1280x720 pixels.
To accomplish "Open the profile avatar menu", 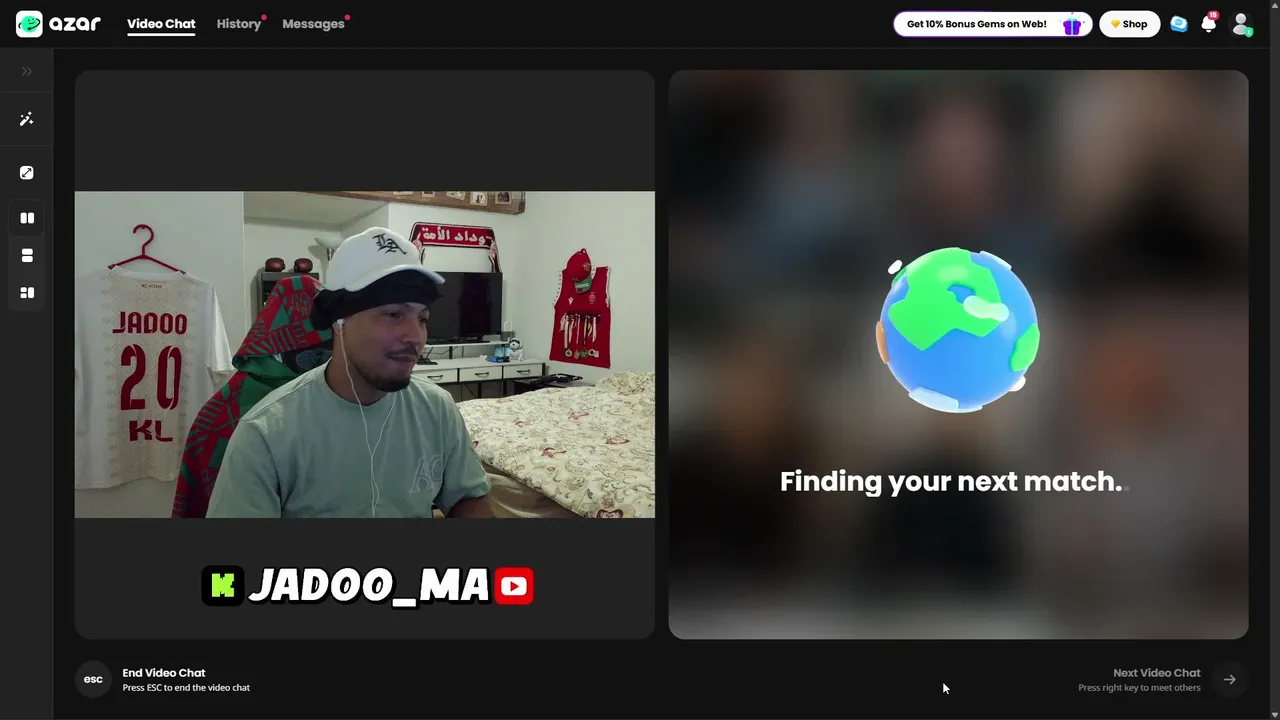I will click(x=1241, y=24).
